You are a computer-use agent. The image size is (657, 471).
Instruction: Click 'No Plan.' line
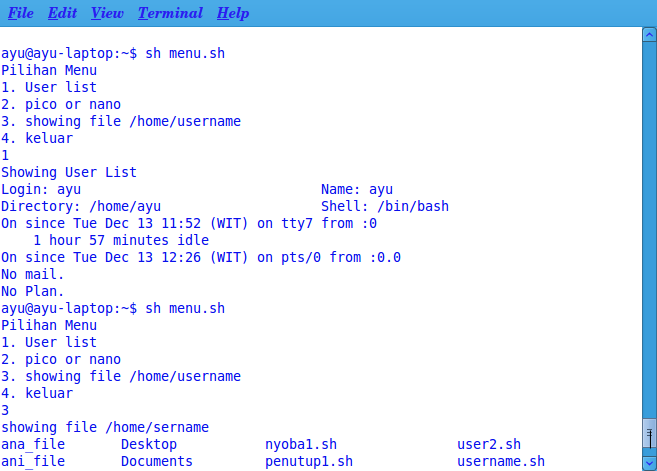coord(33,291)
